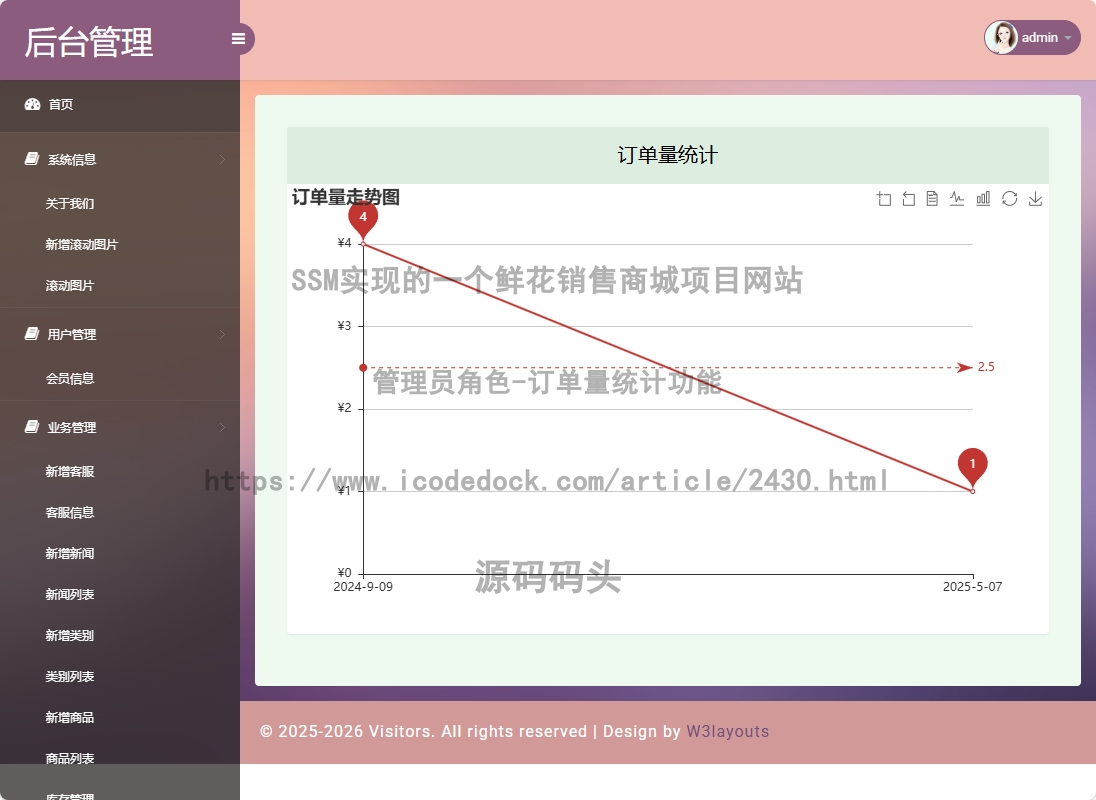Go to 首页 dashboard item

tap(120, 105)
